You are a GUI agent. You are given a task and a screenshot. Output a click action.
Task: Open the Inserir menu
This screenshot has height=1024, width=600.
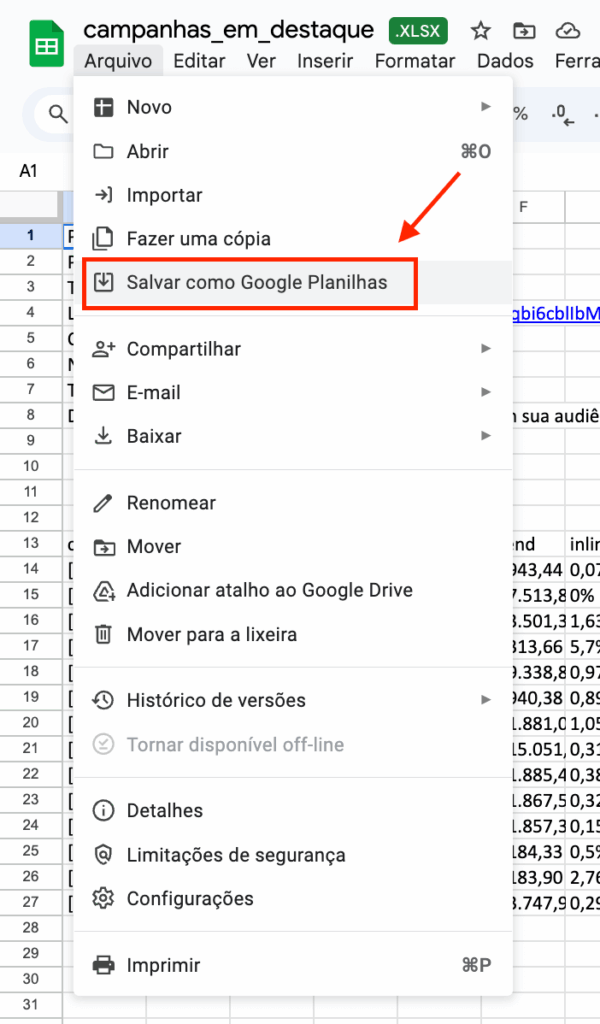tap(325, 61)
